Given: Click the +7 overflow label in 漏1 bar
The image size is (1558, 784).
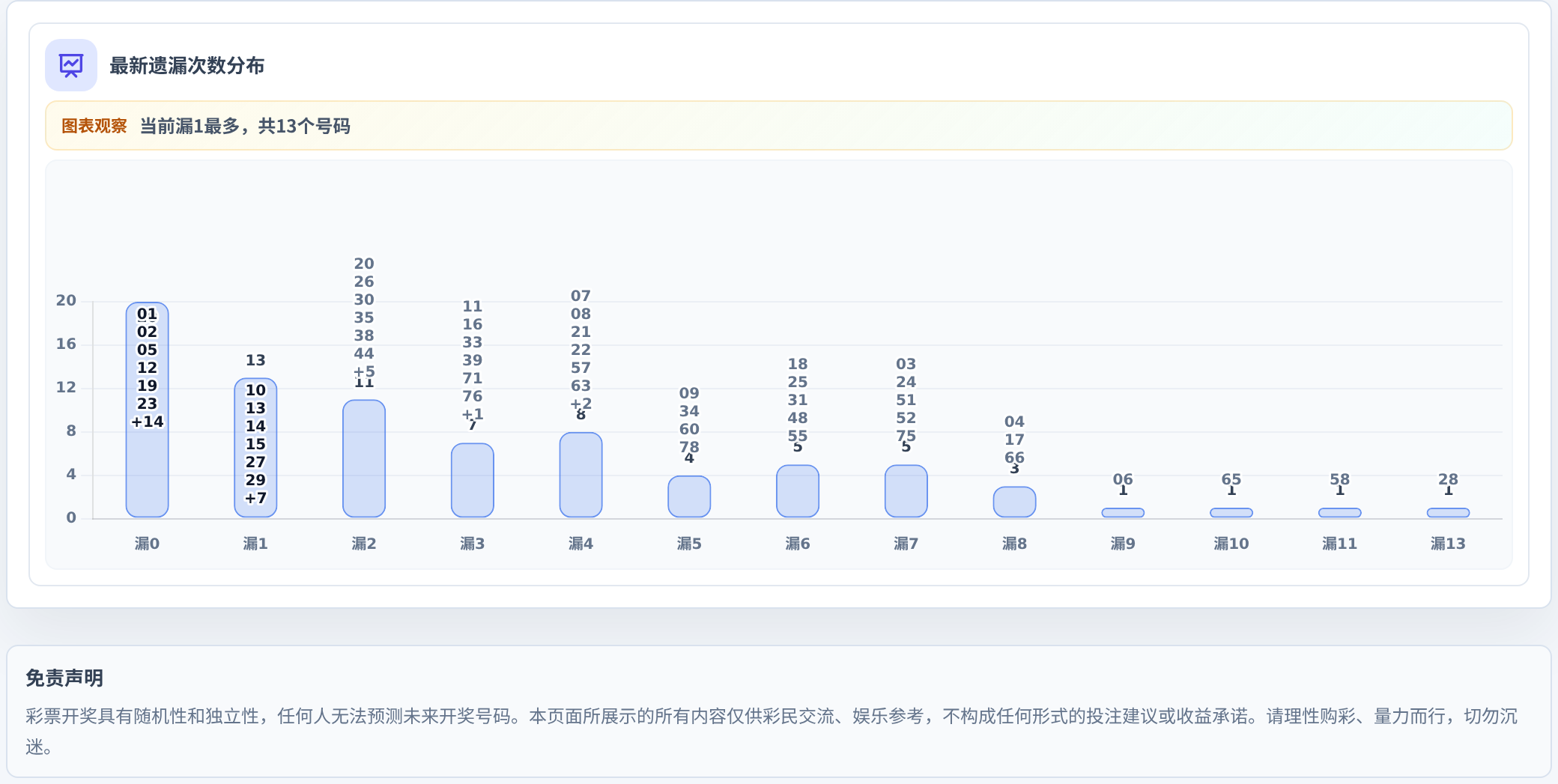Looking at the screenshot, I should click(x=255, y=498).
